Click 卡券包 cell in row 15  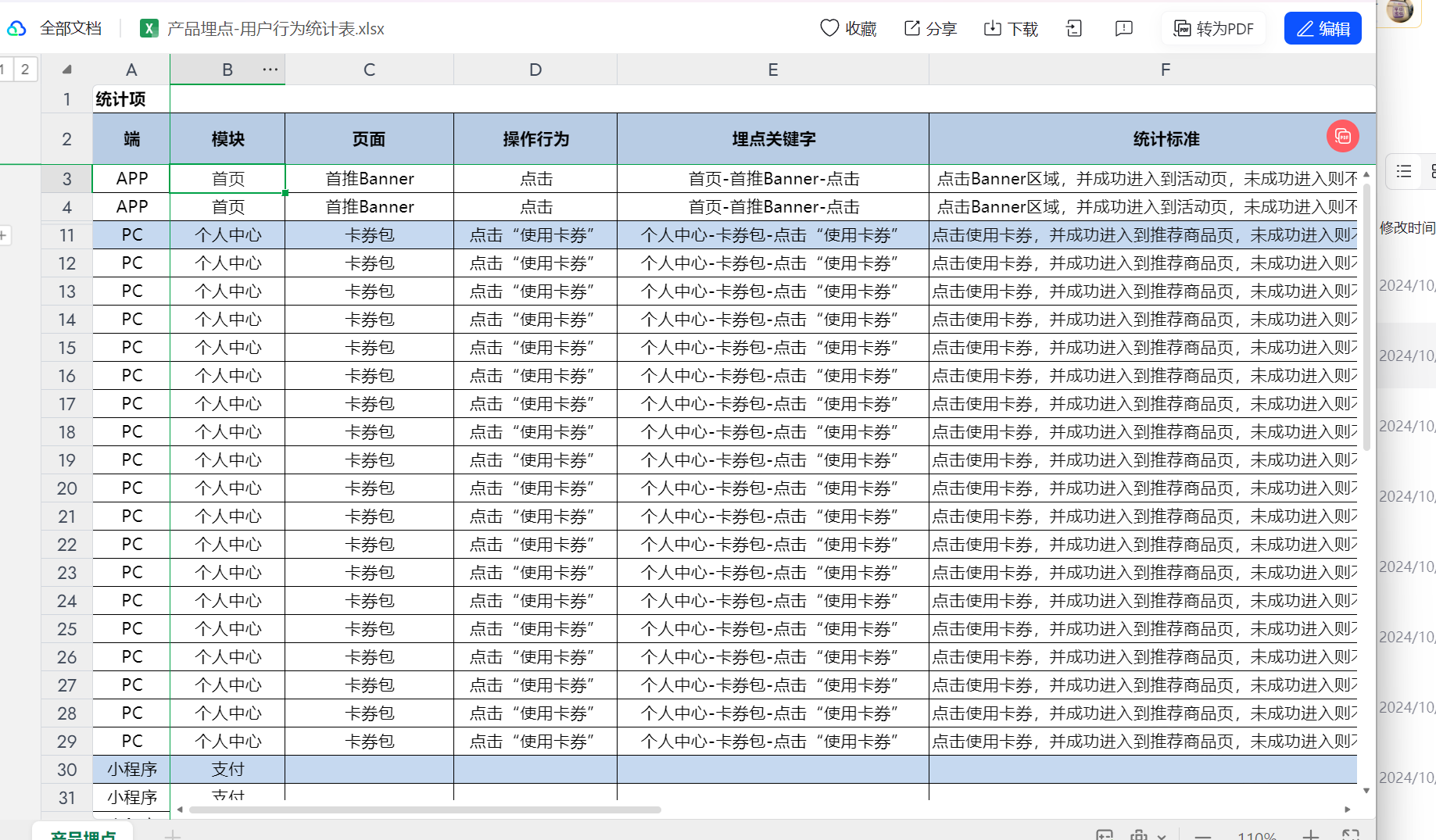(x=369, y=348)
